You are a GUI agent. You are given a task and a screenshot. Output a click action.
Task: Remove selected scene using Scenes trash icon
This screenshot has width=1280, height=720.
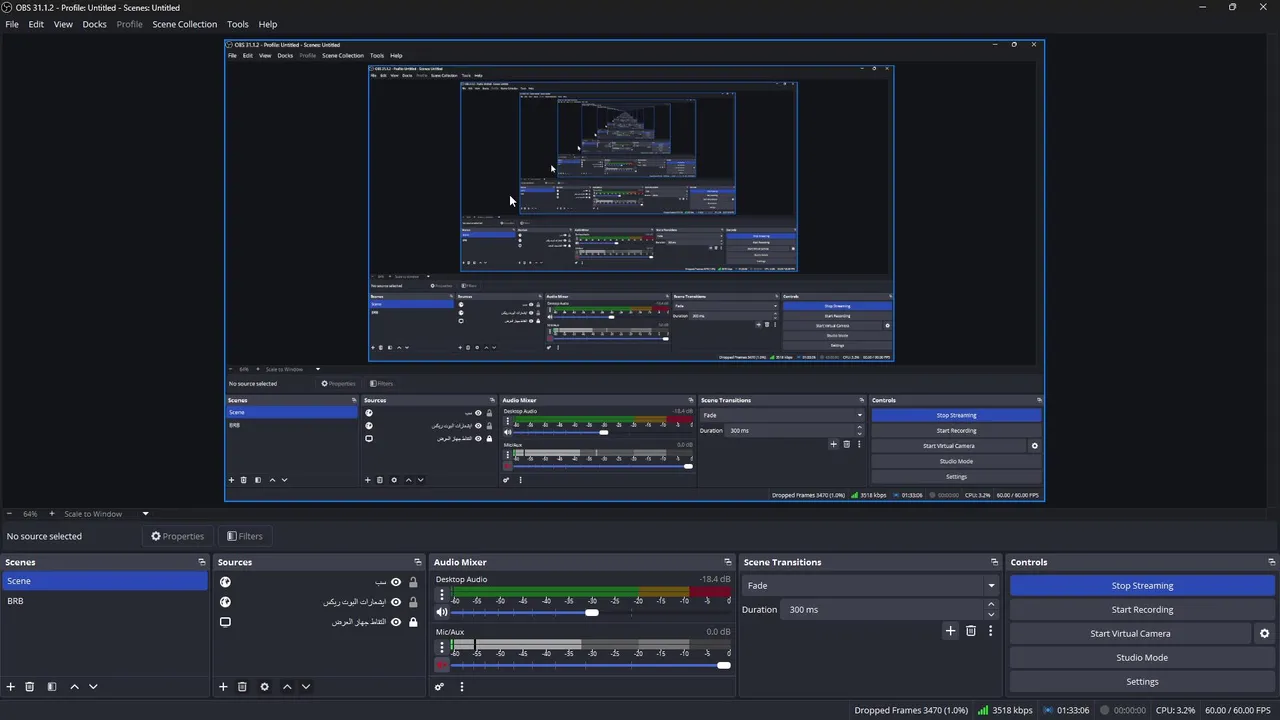[x=30, y=687]
